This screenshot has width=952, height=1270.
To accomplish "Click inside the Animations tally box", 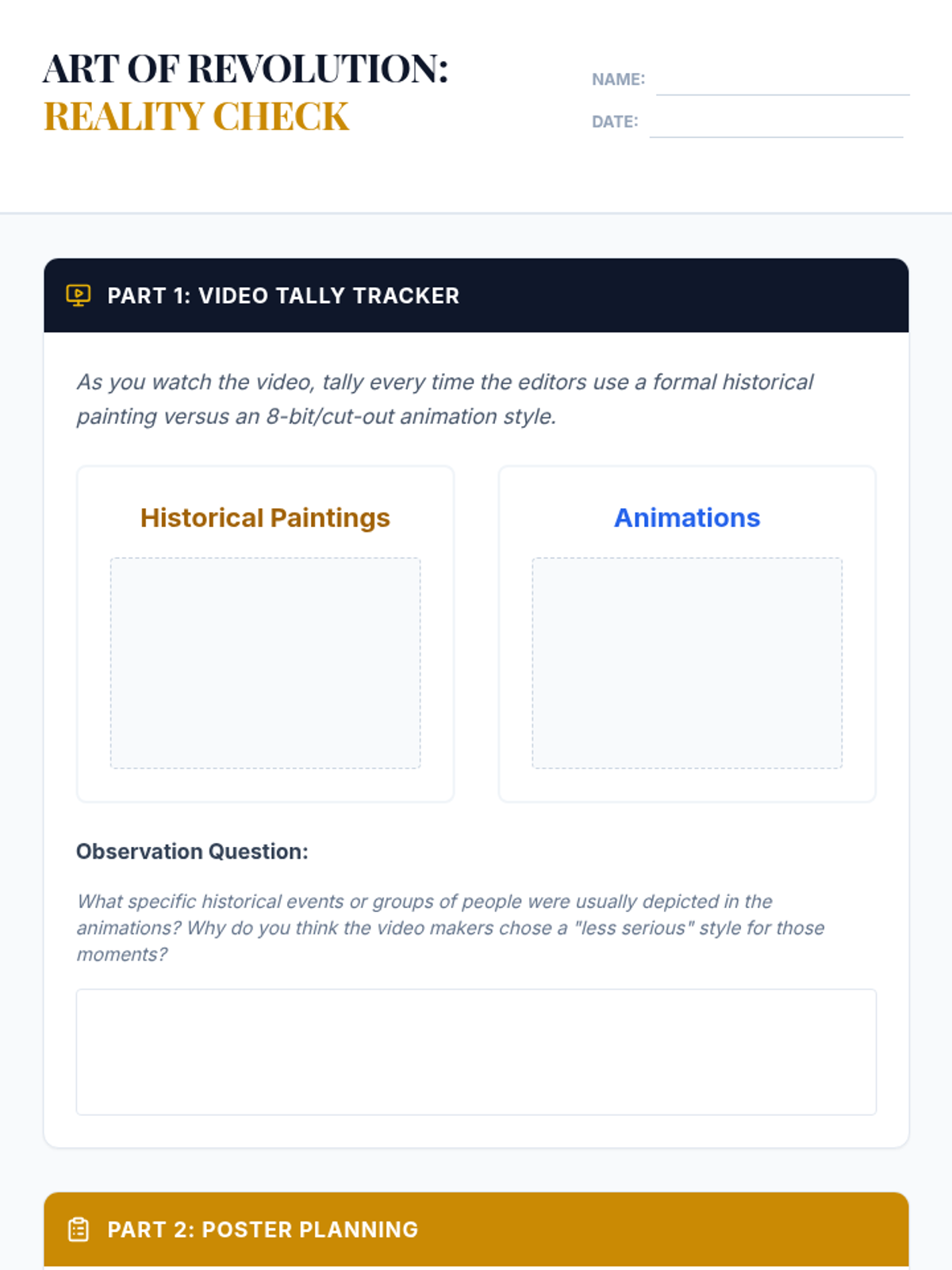I will (686, 663).
